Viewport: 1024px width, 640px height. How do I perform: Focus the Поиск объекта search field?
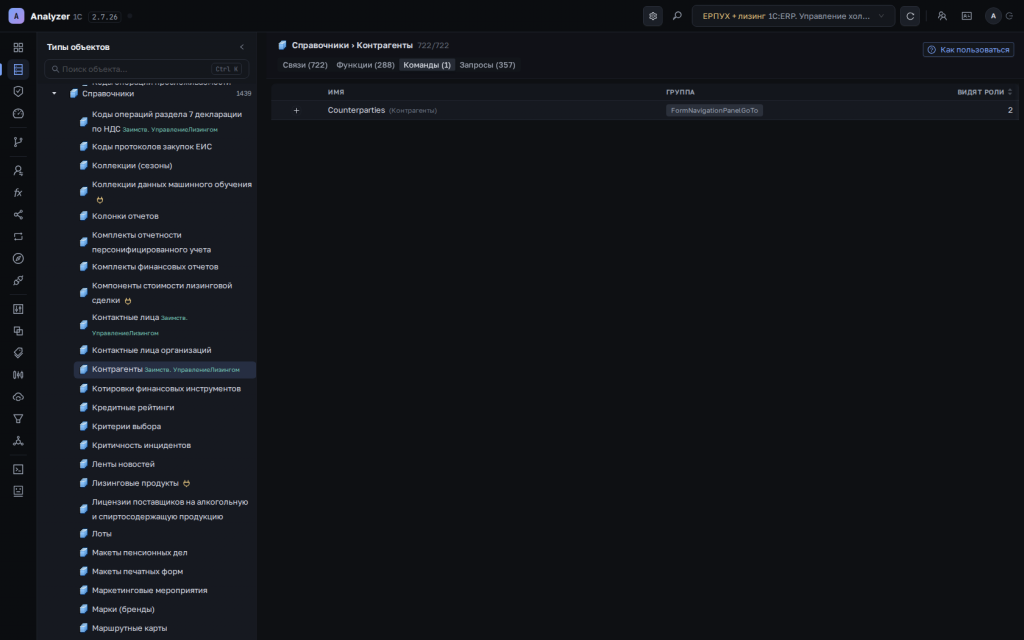pyautogui.click(x=146, y=69)
